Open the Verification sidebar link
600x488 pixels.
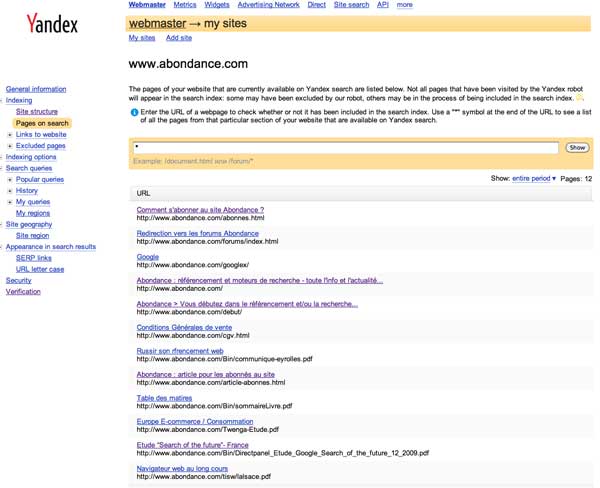click(x=23, y=292)
